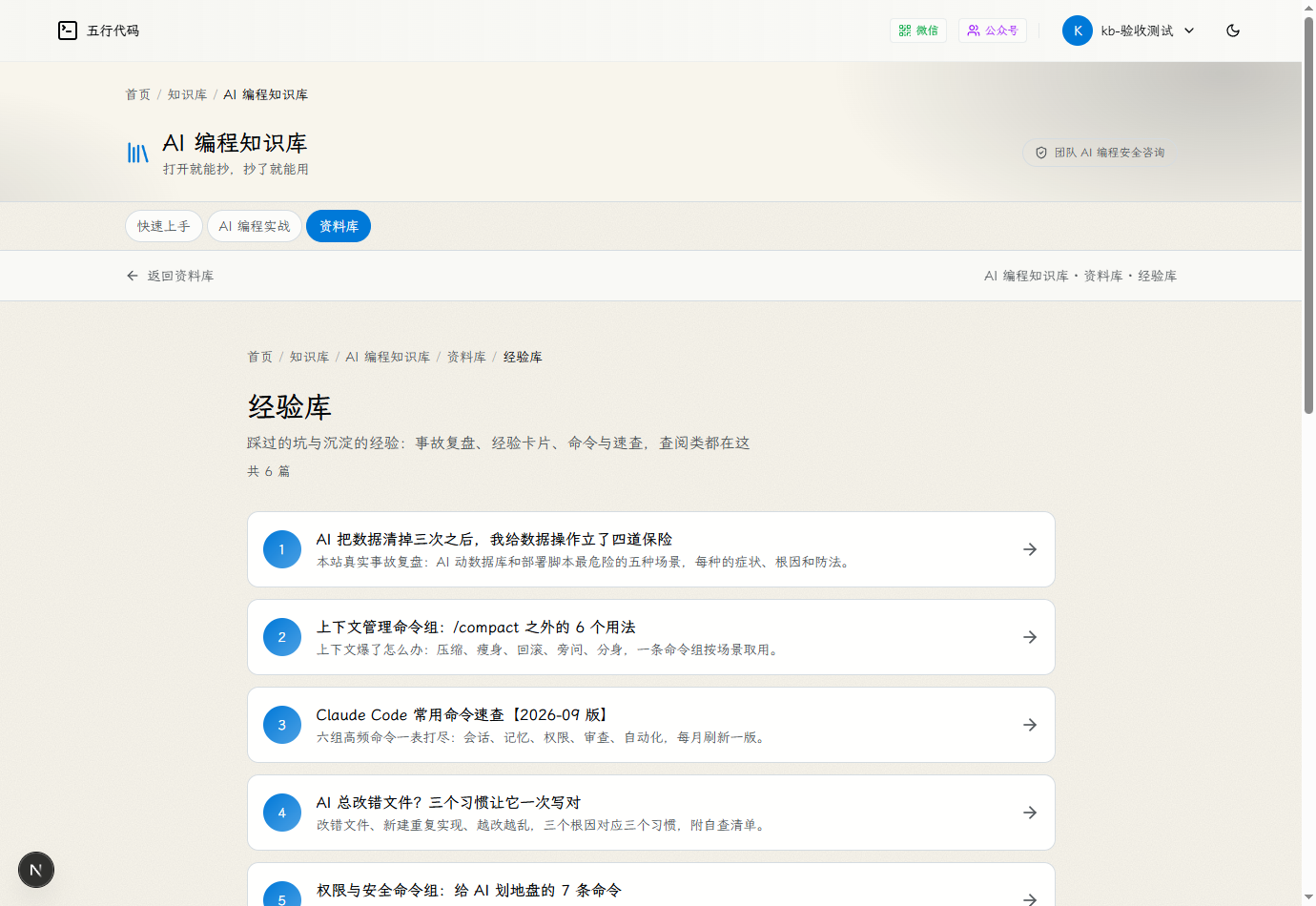Toggle dark mode with the moon icon

tap(1233, 31)
